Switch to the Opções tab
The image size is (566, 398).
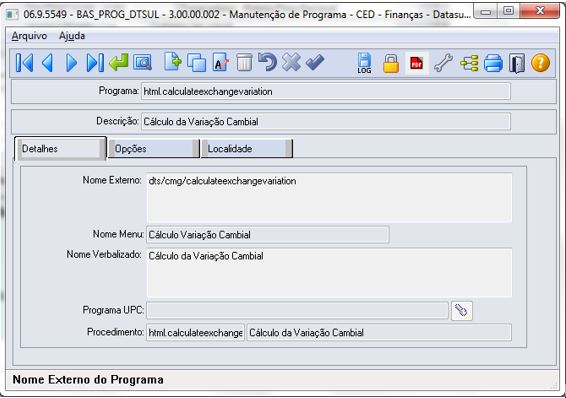(154, 149)
